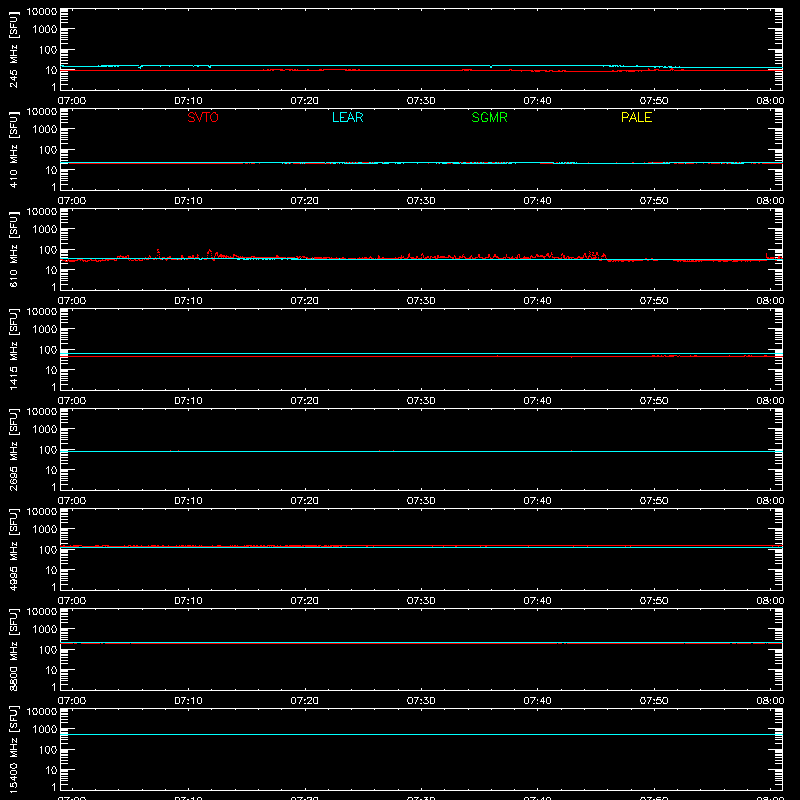Image resolution: width=800 pixels, height=800 pixels.
Task: Click 07:30 under the 1415 MHz panel
Action: point(421,401)
